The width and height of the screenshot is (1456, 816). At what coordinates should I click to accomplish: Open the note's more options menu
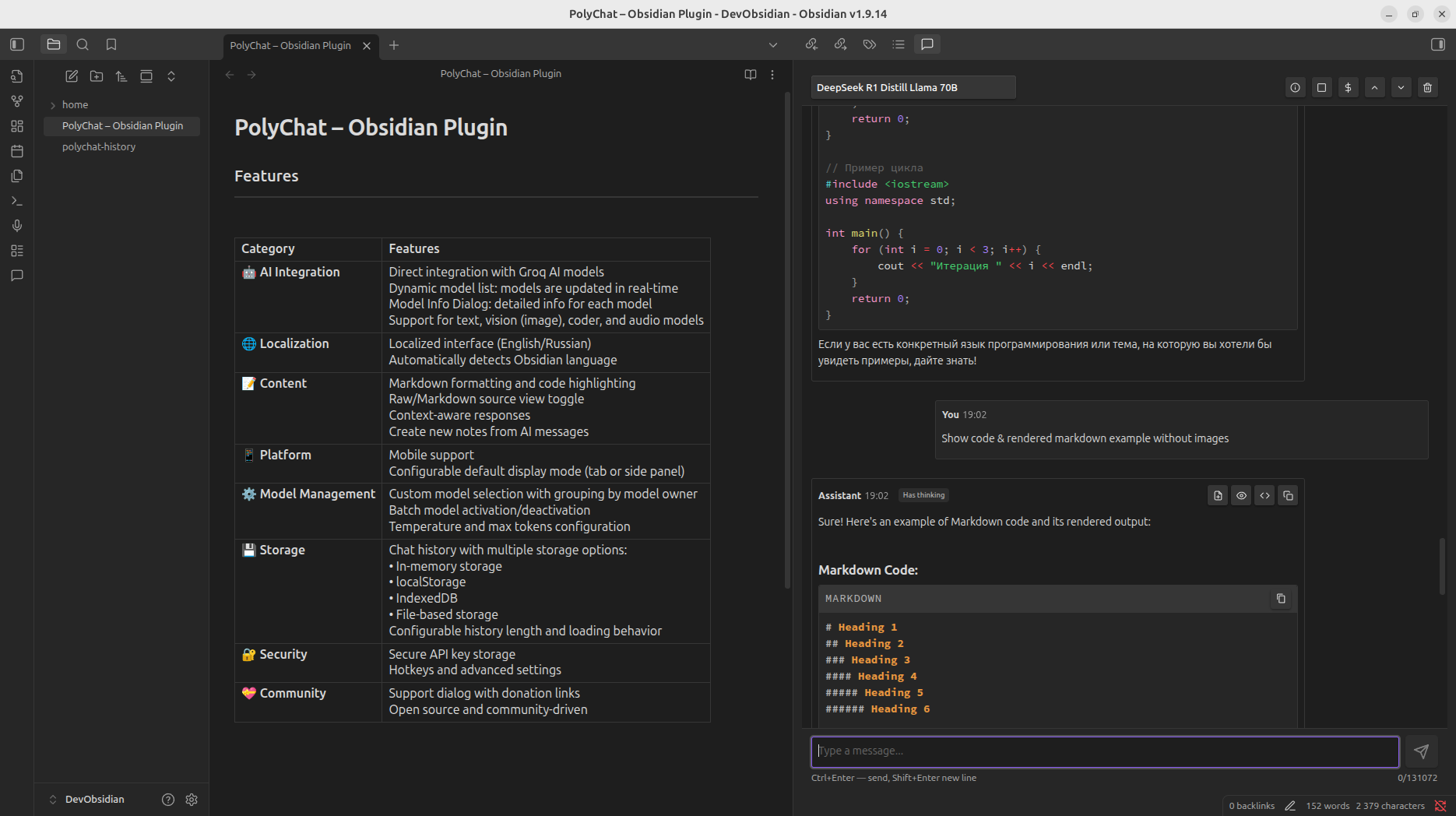point(772,75)
